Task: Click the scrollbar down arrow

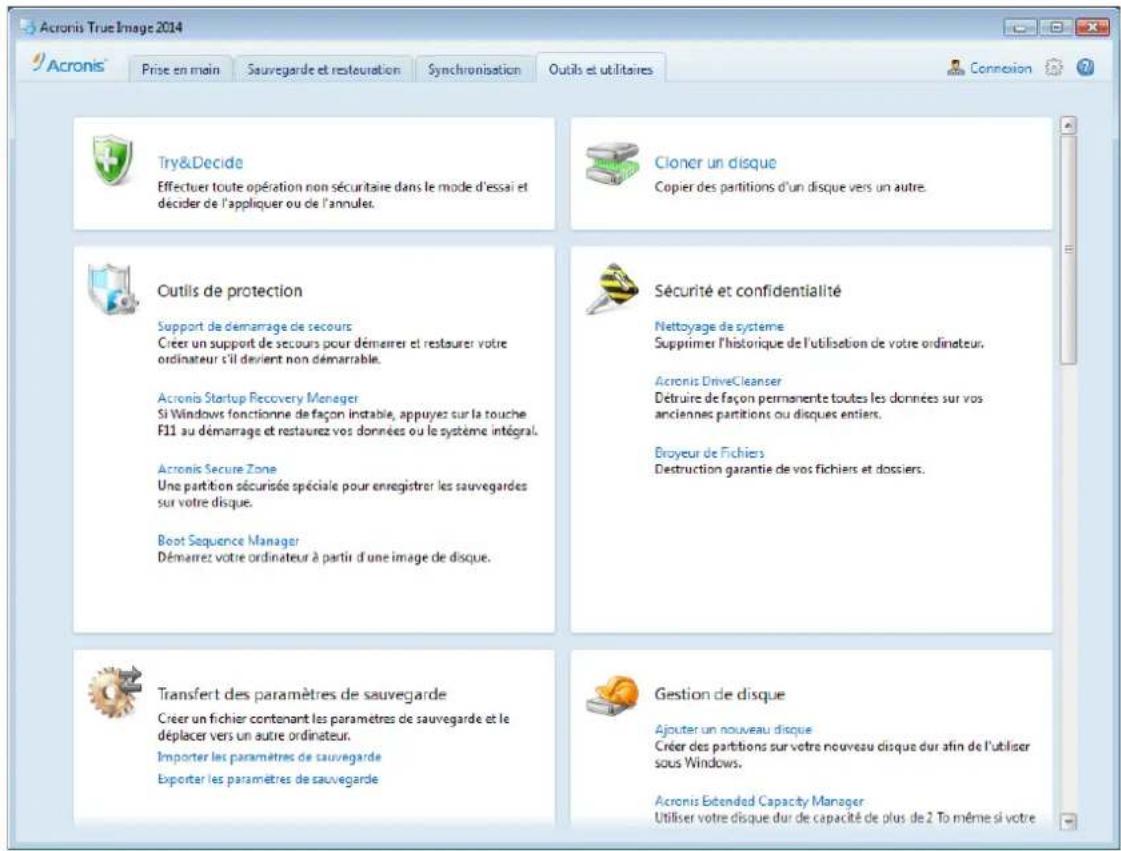Action: click(1068, 822)
